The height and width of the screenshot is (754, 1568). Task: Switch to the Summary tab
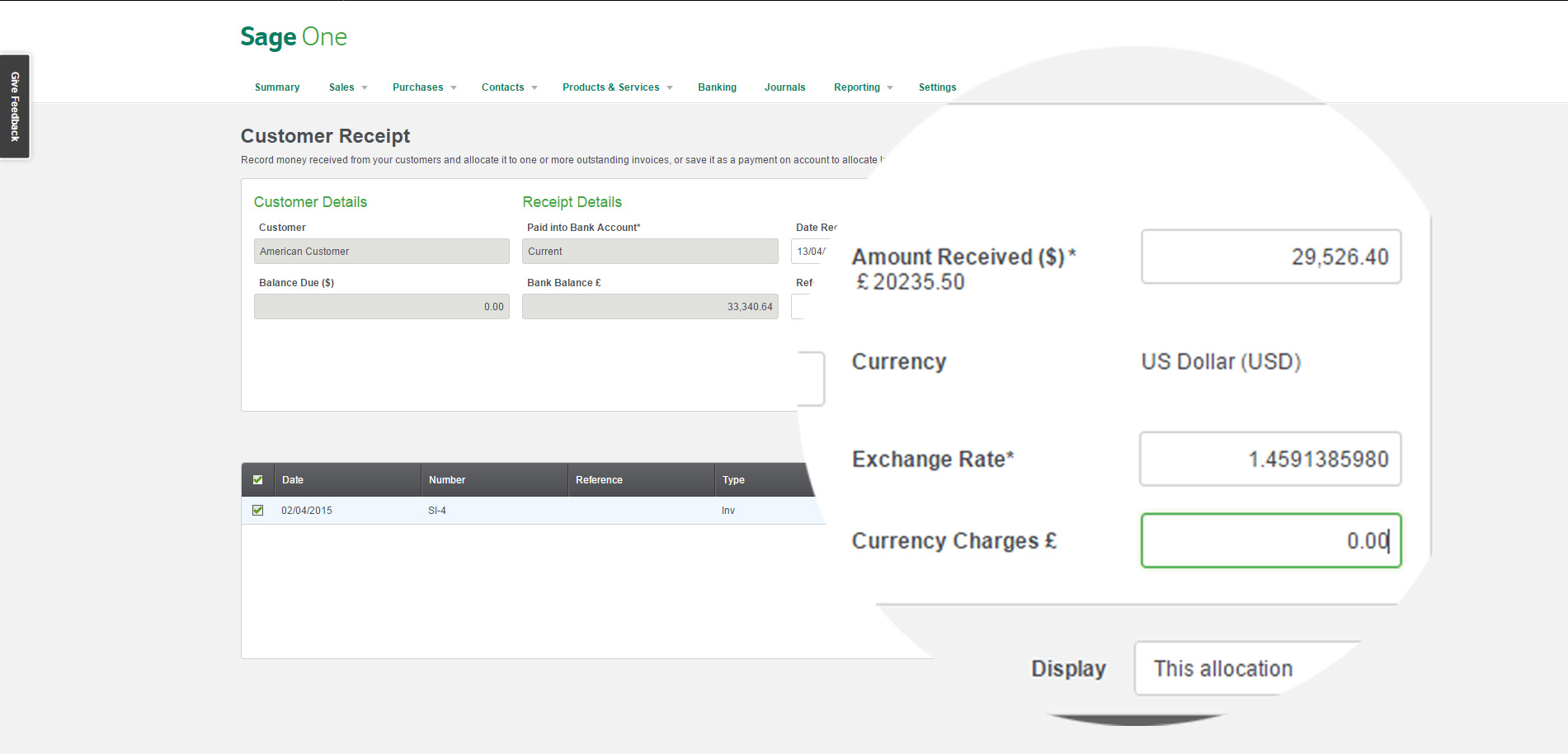pos(276,87)
